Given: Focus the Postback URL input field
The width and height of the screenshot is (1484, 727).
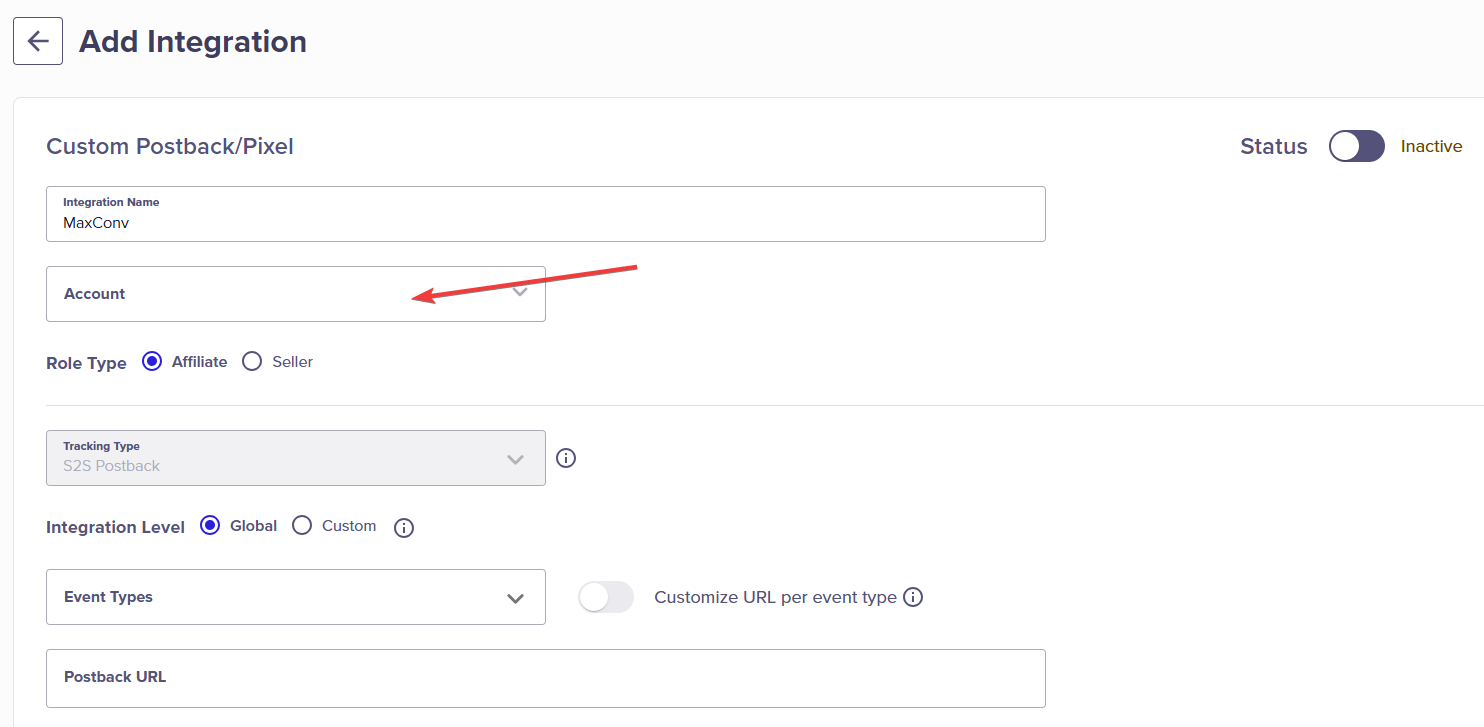Looking at the screenshot, I should [x=546, y=678].
